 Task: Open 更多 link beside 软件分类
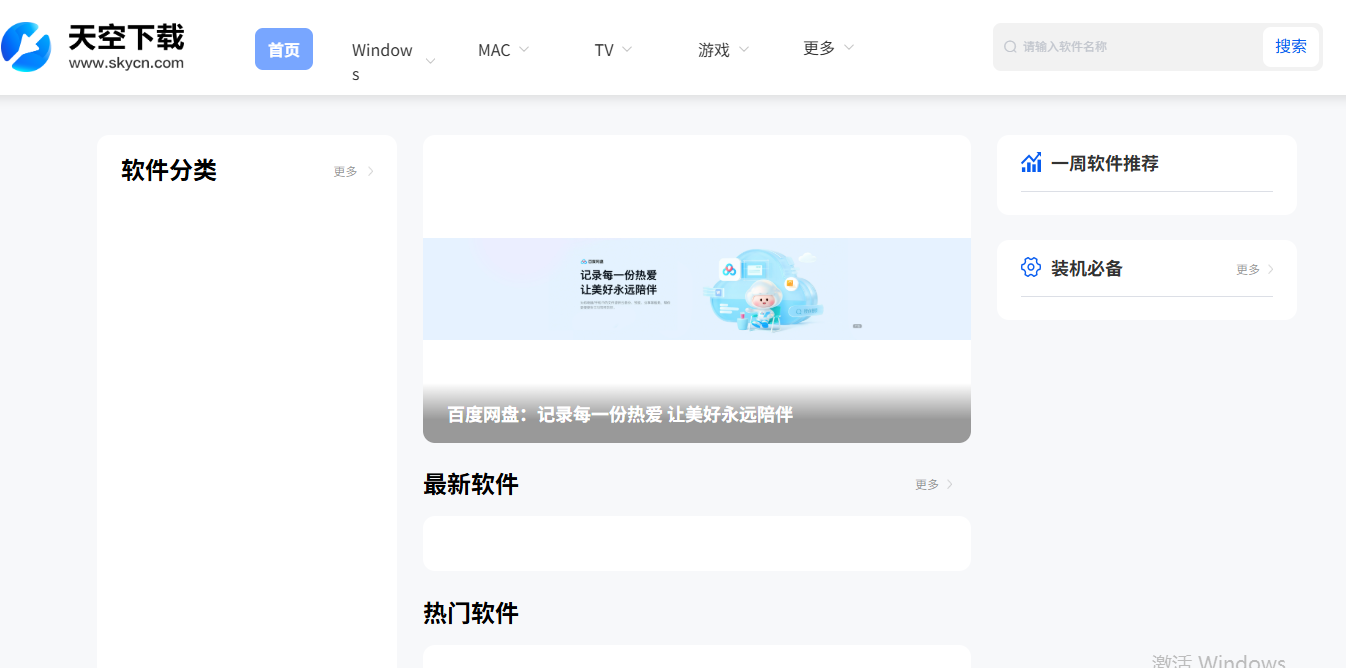pyautogui.click(x=345, y=172)
